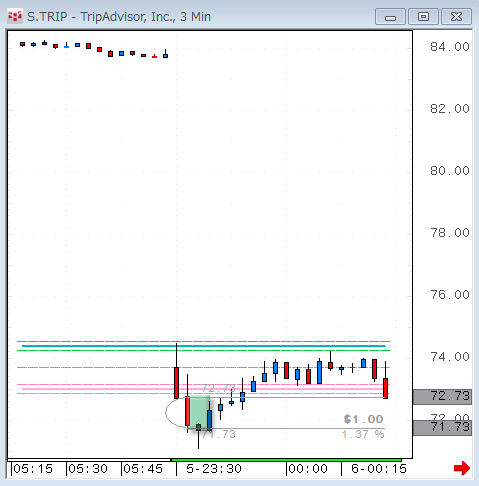Click the 05:45 time axis label
The image size is (479, 486).
(x=143, y=469)
